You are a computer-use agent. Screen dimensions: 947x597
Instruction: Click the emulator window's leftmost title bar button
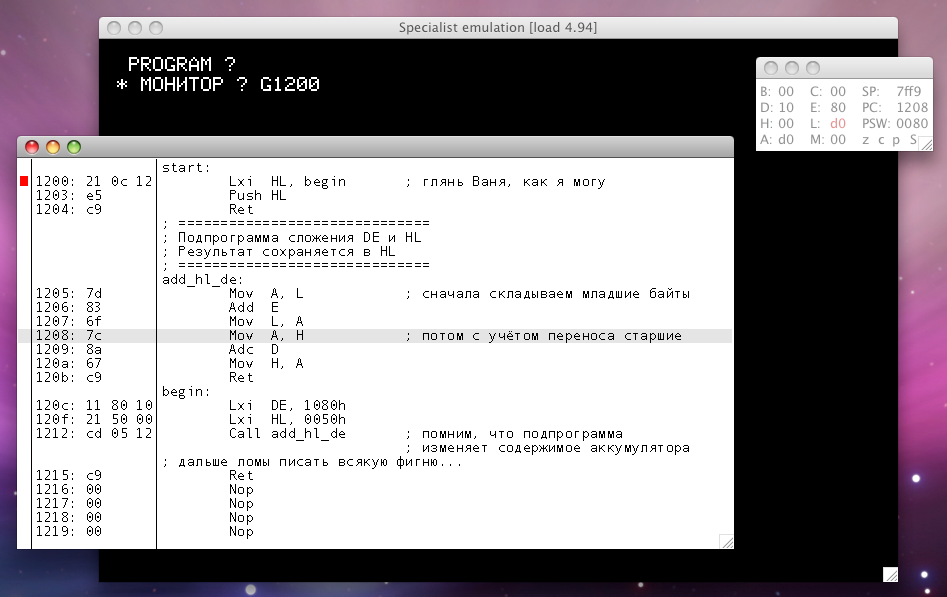click(114, 28)
